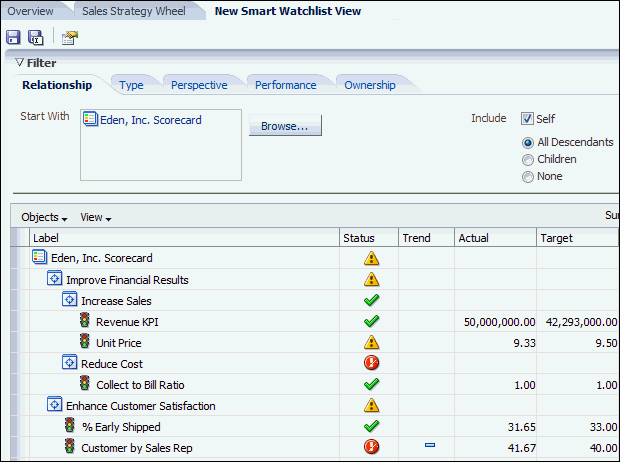Click the green check status for % Early Shipped
Image resolution: width=620 pixels, height=462 pixels.
click(x=371, y=426)
